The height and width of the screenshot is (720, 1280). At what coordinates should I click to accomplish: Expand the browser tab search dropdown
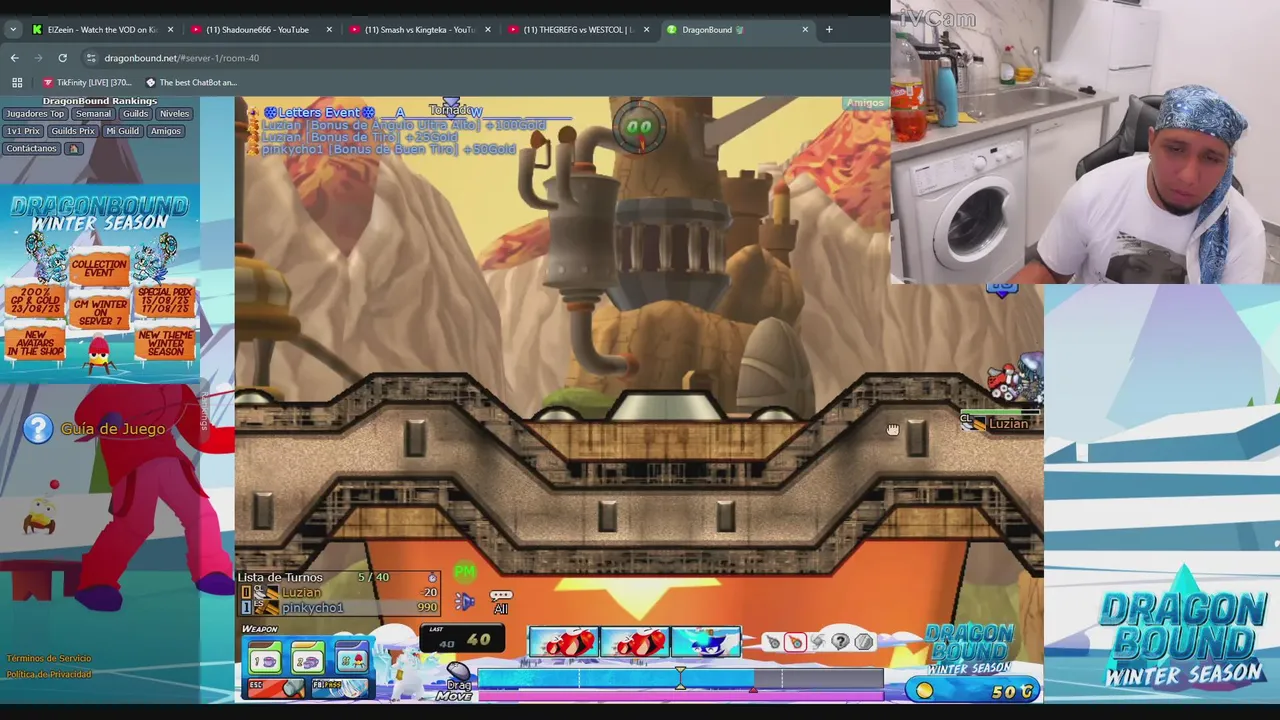pos(12,29)
